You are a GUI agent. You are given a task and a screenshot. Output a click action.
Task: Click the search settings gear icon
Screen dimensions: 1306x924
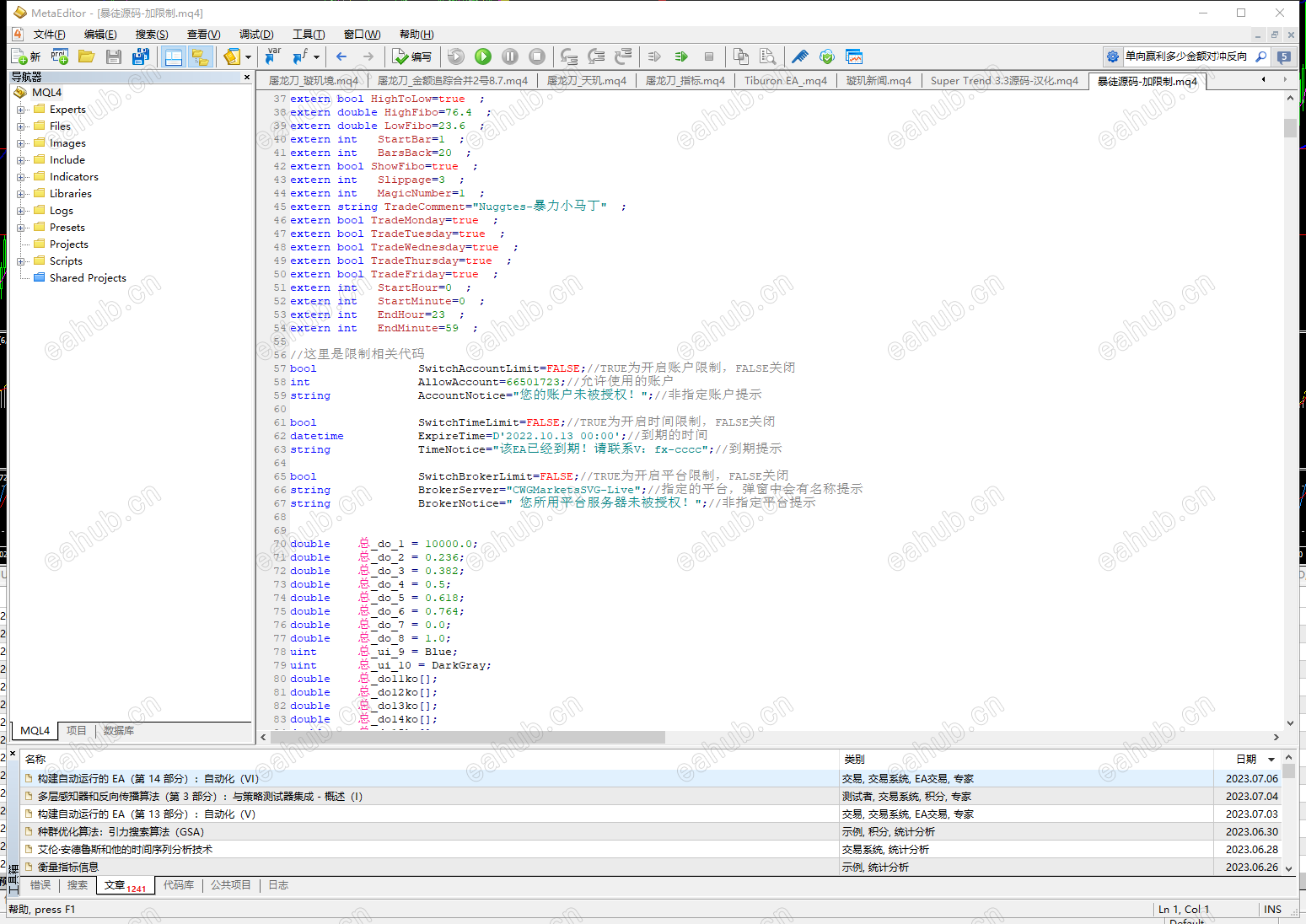point(1113,56)
